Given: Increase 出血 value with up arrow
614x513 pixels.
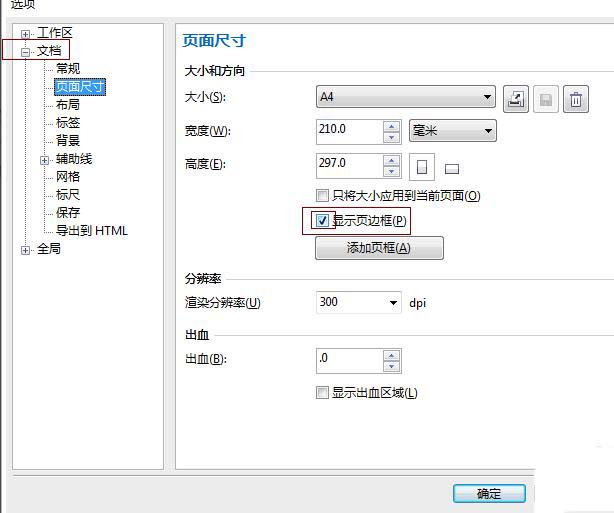Looking at the screenshot, I should tap(392, 356).
